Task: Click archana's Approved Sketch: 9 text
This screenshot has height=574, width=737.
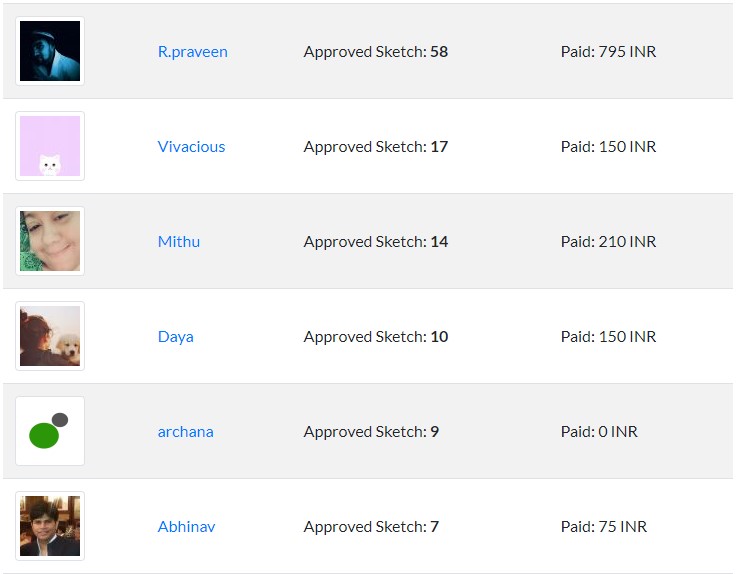Action: coord(371,431)
